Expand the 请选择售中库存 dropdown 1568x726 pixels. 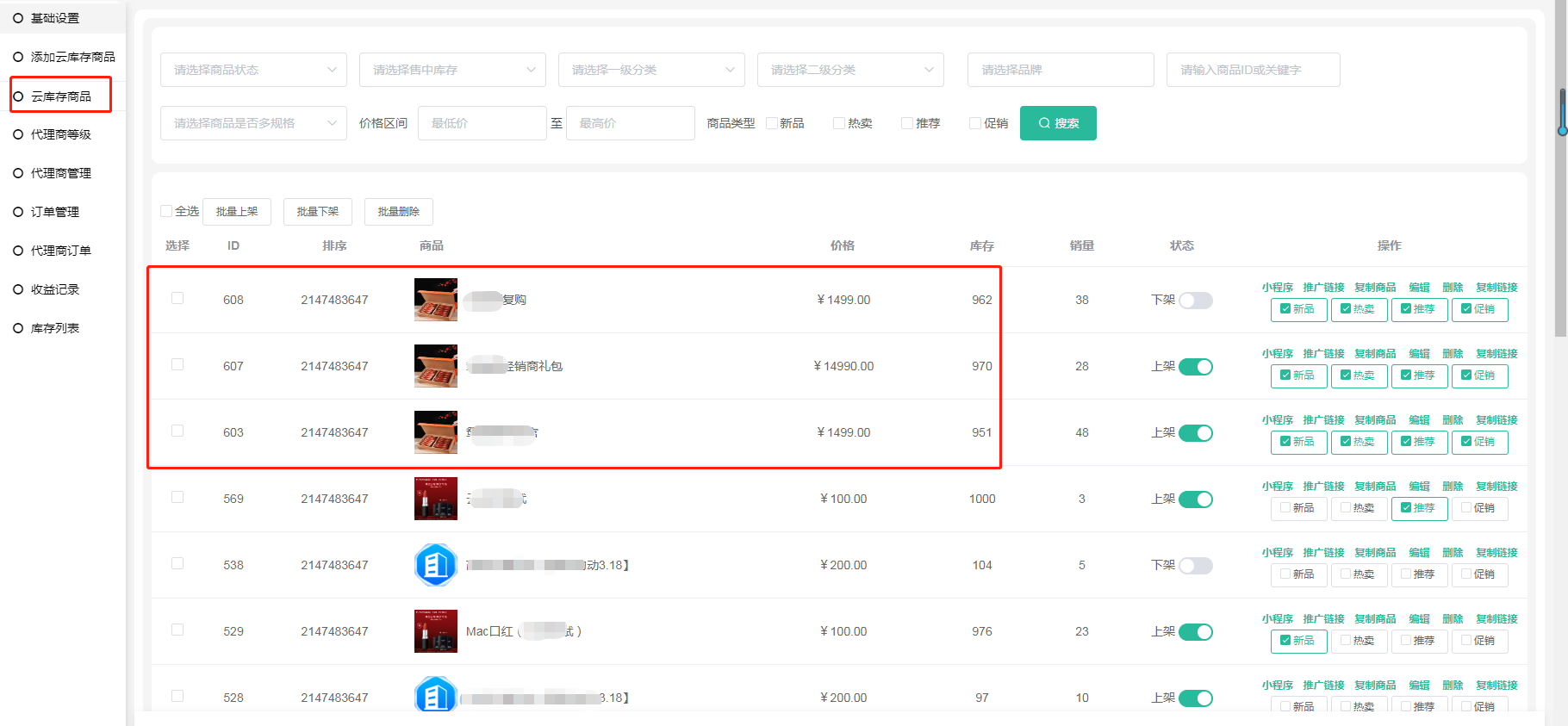pyautogui.click(x=452, y=70)
